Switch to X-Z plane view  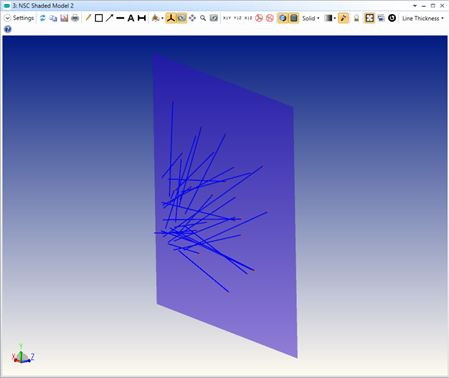click(x=248, y=18)
